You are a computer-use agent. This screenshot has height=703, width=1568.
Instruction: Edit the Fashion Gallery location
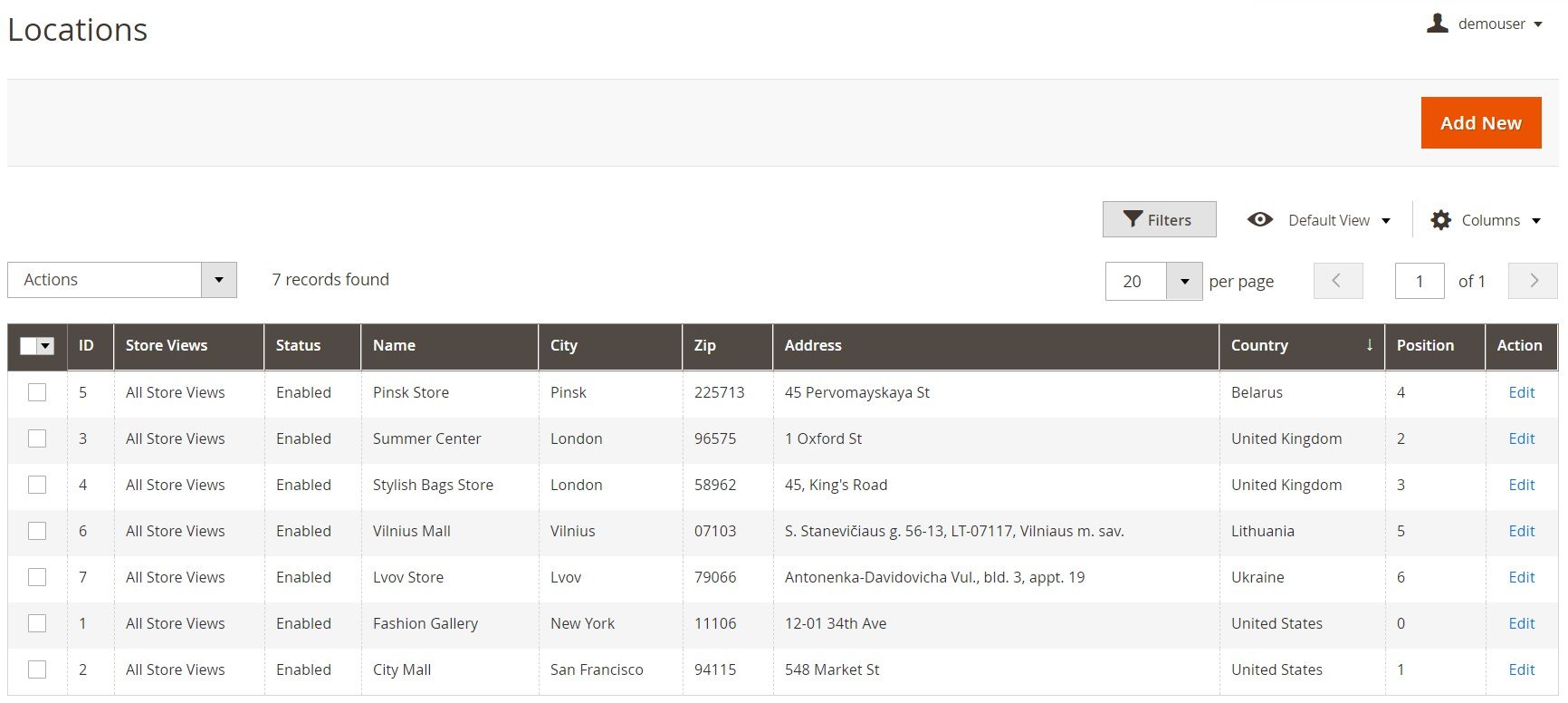coord(1521,623)
